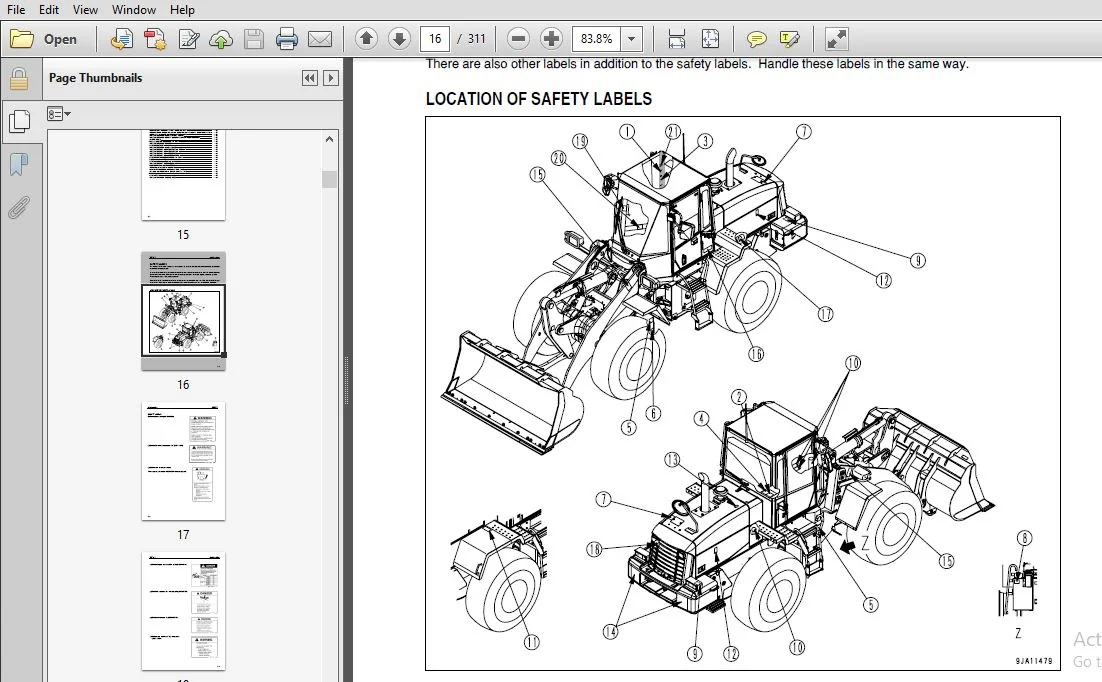The width and height of the screenshot is (1102, 682).
Task: Click the zoom value field 83.8%
Action: tap(596, 39)
